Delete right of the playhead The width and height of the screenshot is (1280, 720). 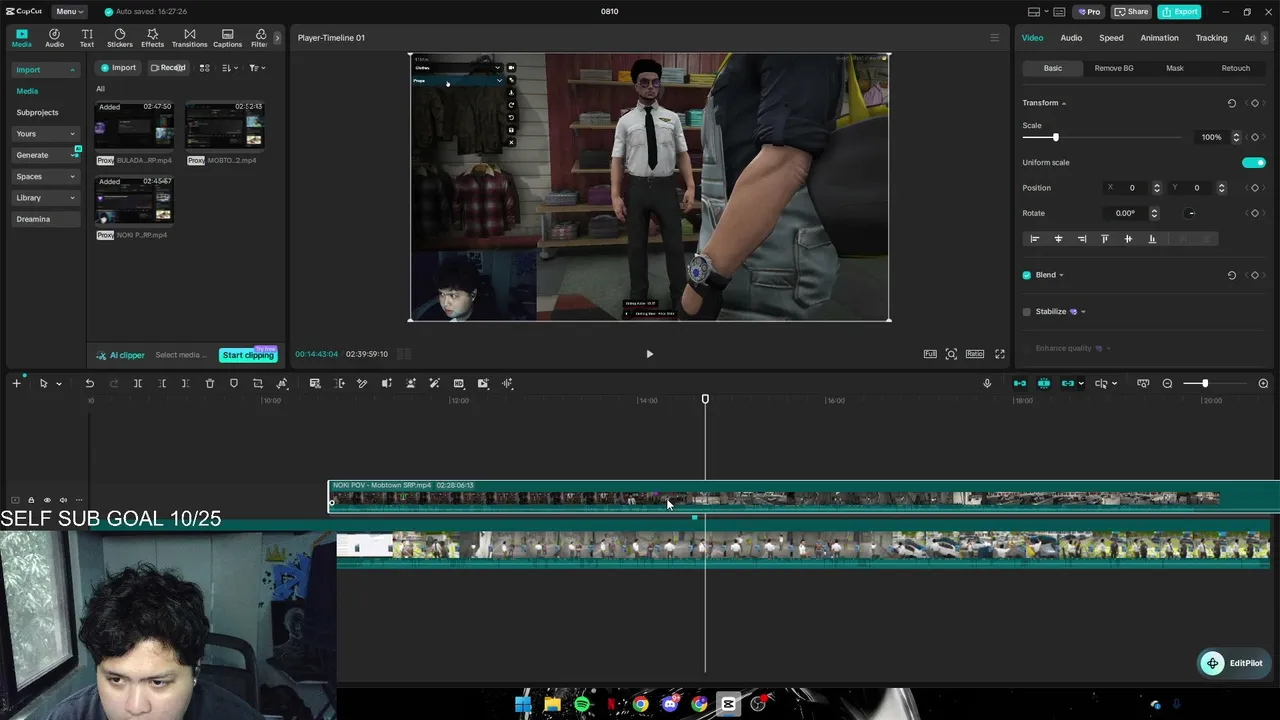(186, 384)
